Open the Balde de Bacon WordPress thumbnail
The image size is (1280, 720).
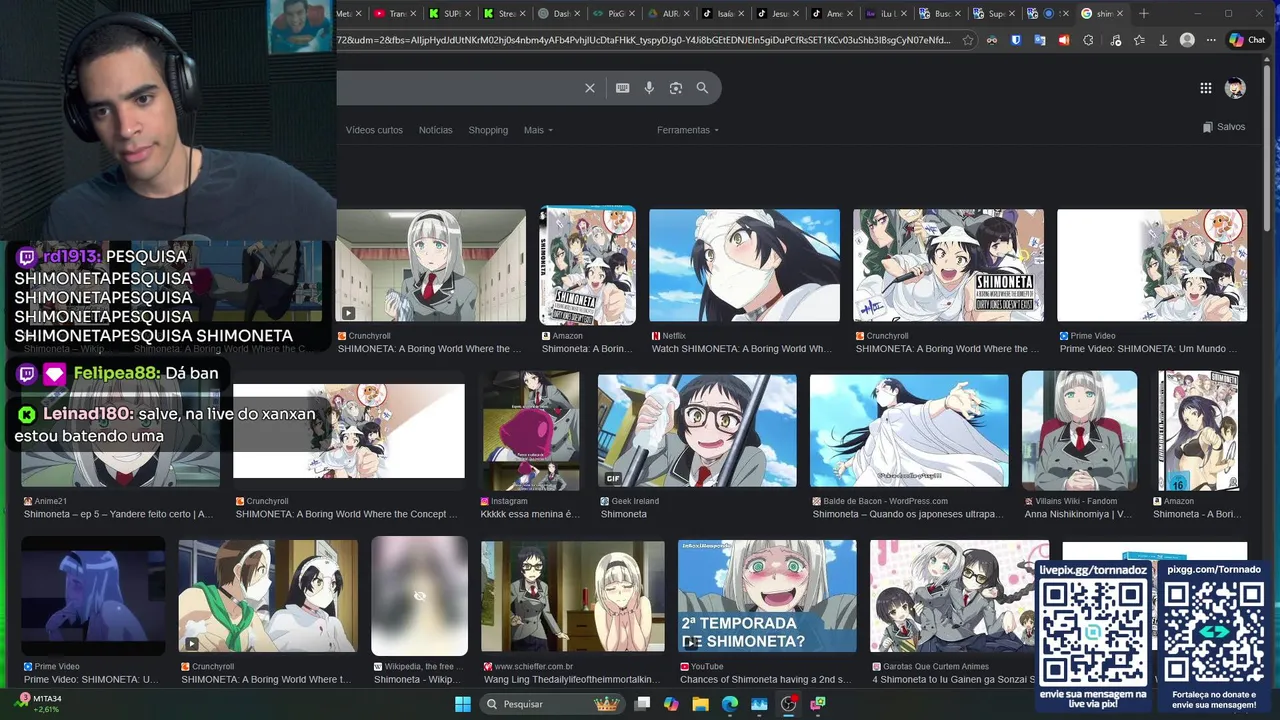click(x=909, y=431)
